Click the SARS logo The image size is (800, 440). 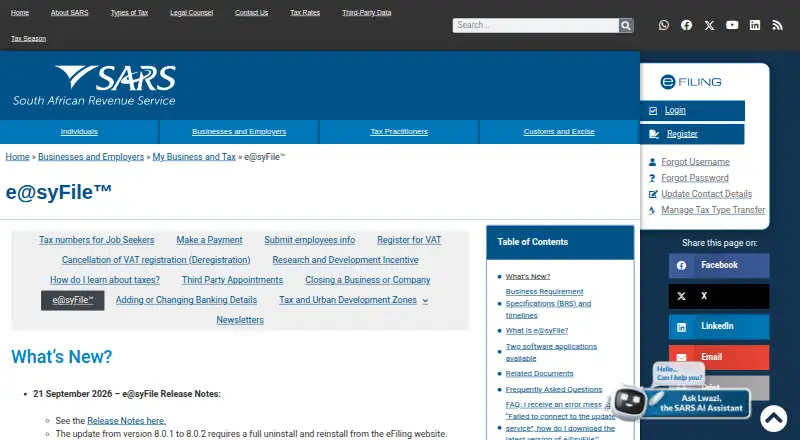coord(94,85)
